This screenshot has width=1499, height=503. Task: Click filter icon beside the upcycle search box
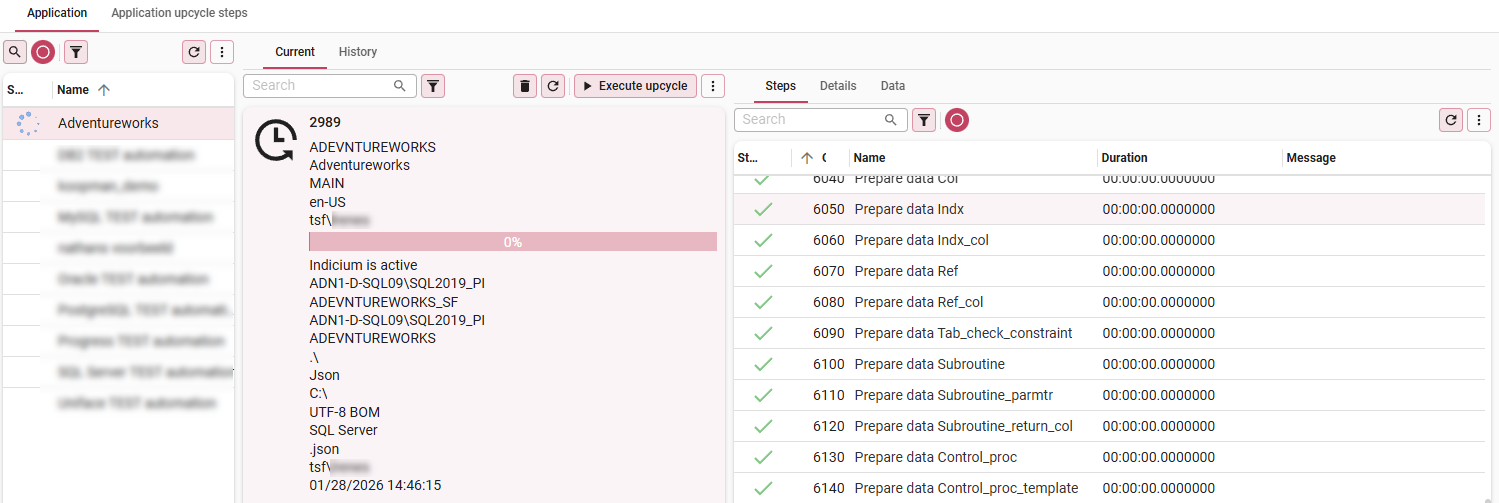(432, 86)
